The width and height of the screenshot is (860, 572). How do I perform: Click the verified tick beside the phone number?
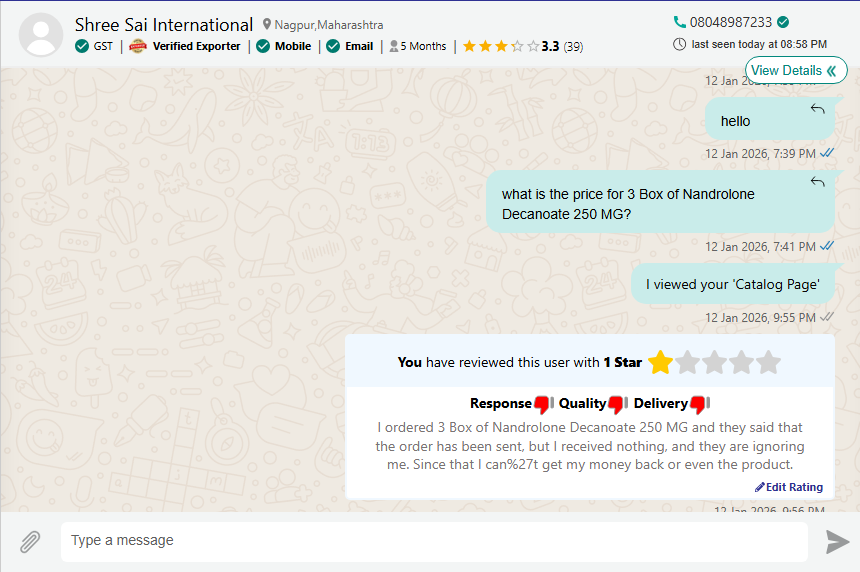coord(783,22)
